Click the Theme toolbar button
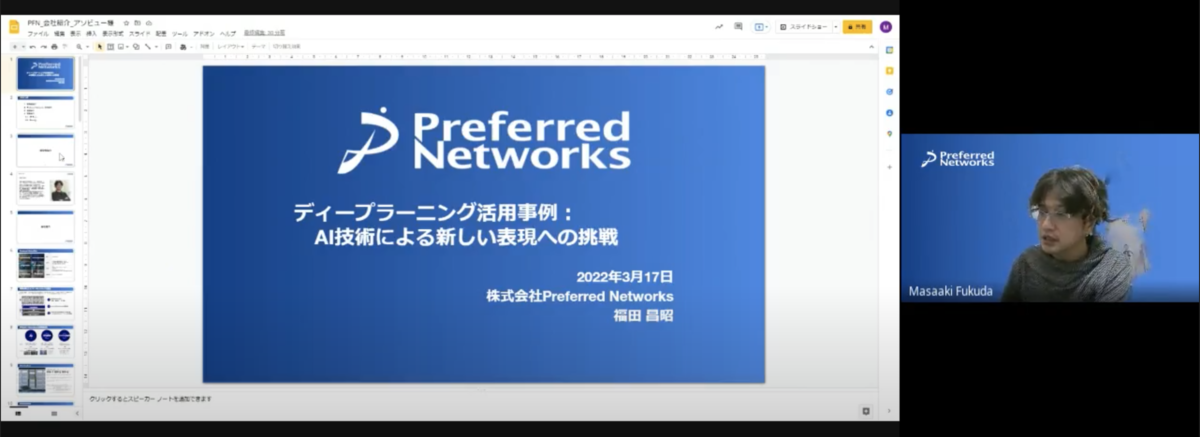This screenshot has width=1200, height=437. [259, 46]
